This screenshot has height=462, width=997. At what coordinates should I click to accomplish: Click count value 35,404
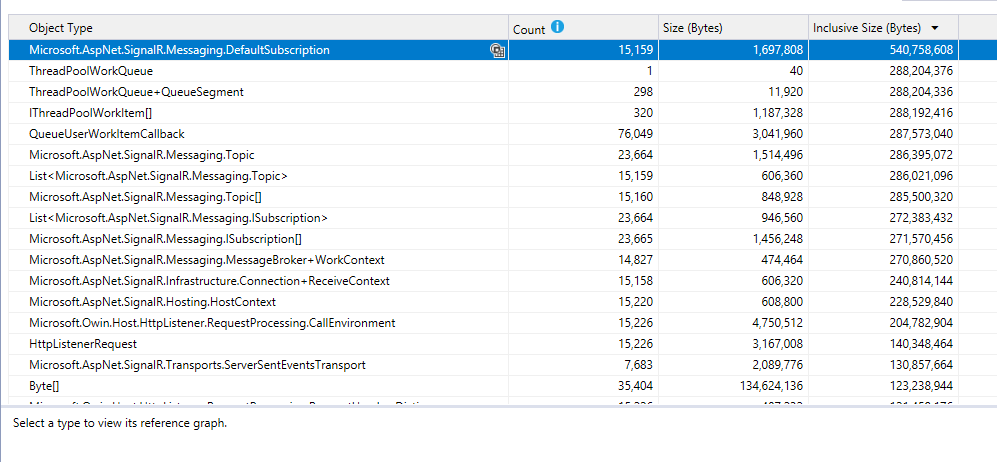click(x=635, y=386)
